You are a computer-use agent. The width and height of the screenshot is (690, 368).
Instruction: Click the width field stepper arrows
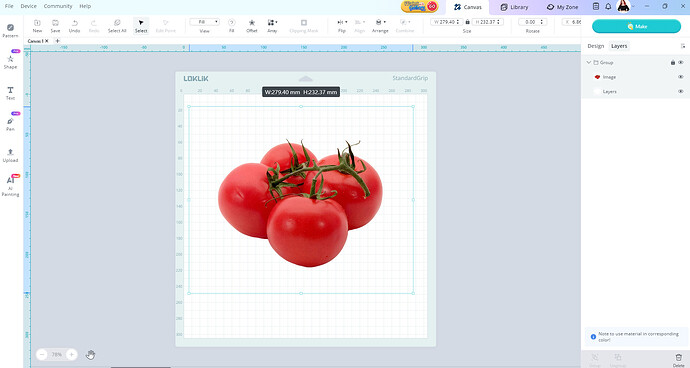(x=458, y=22)
